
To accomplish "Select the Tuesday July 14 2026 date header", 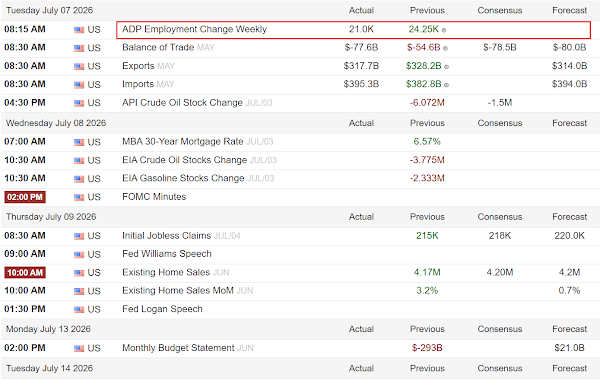I will click(49, 369).
